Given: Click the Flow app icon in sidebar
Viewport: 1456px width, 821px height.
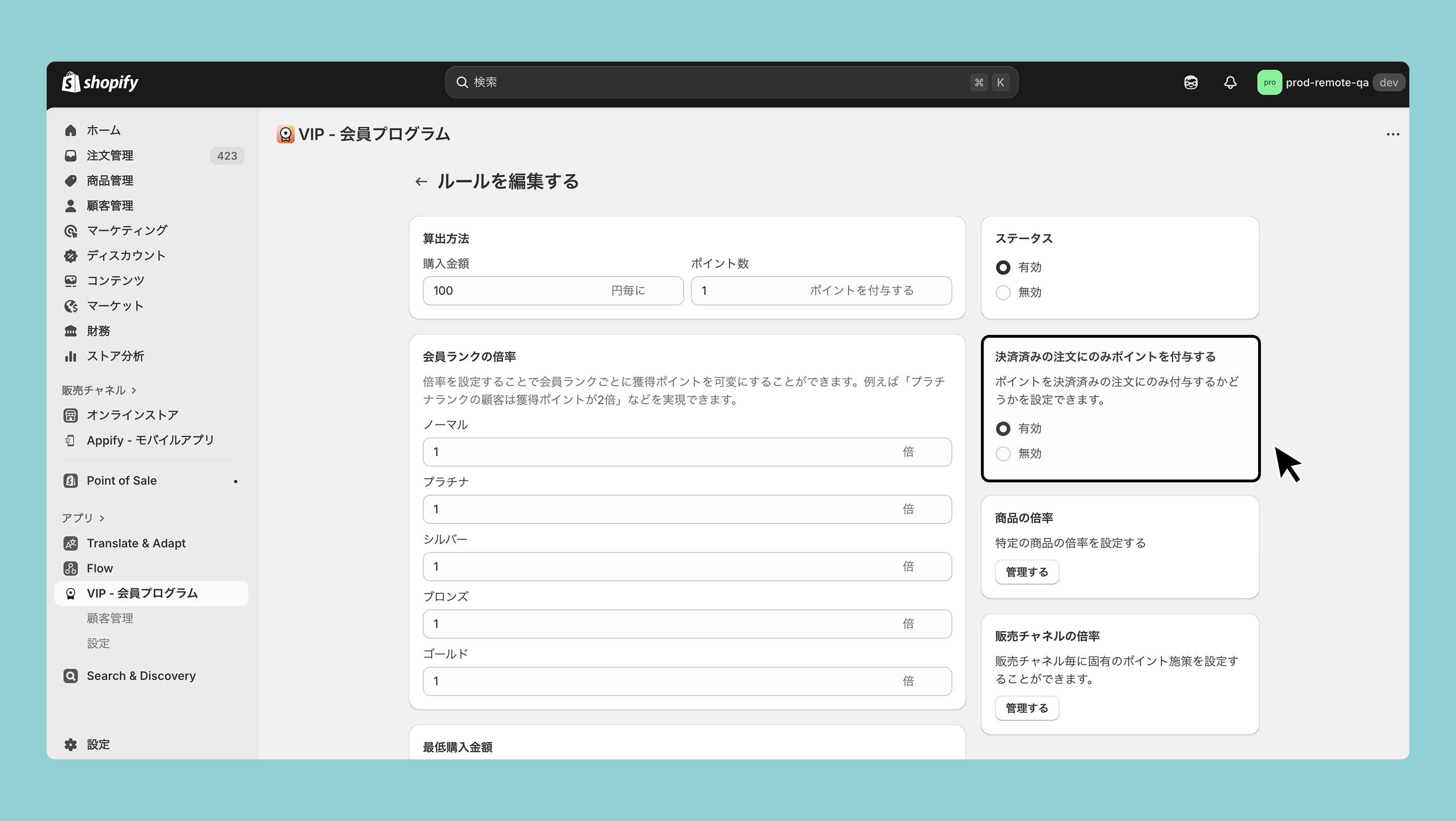Looking at the screenshot, I should click(70, 569).
